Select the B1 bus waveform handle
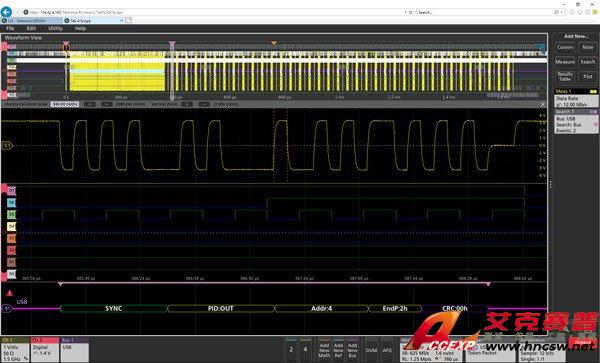Screen dimensions: 600x363 [7, 308]
